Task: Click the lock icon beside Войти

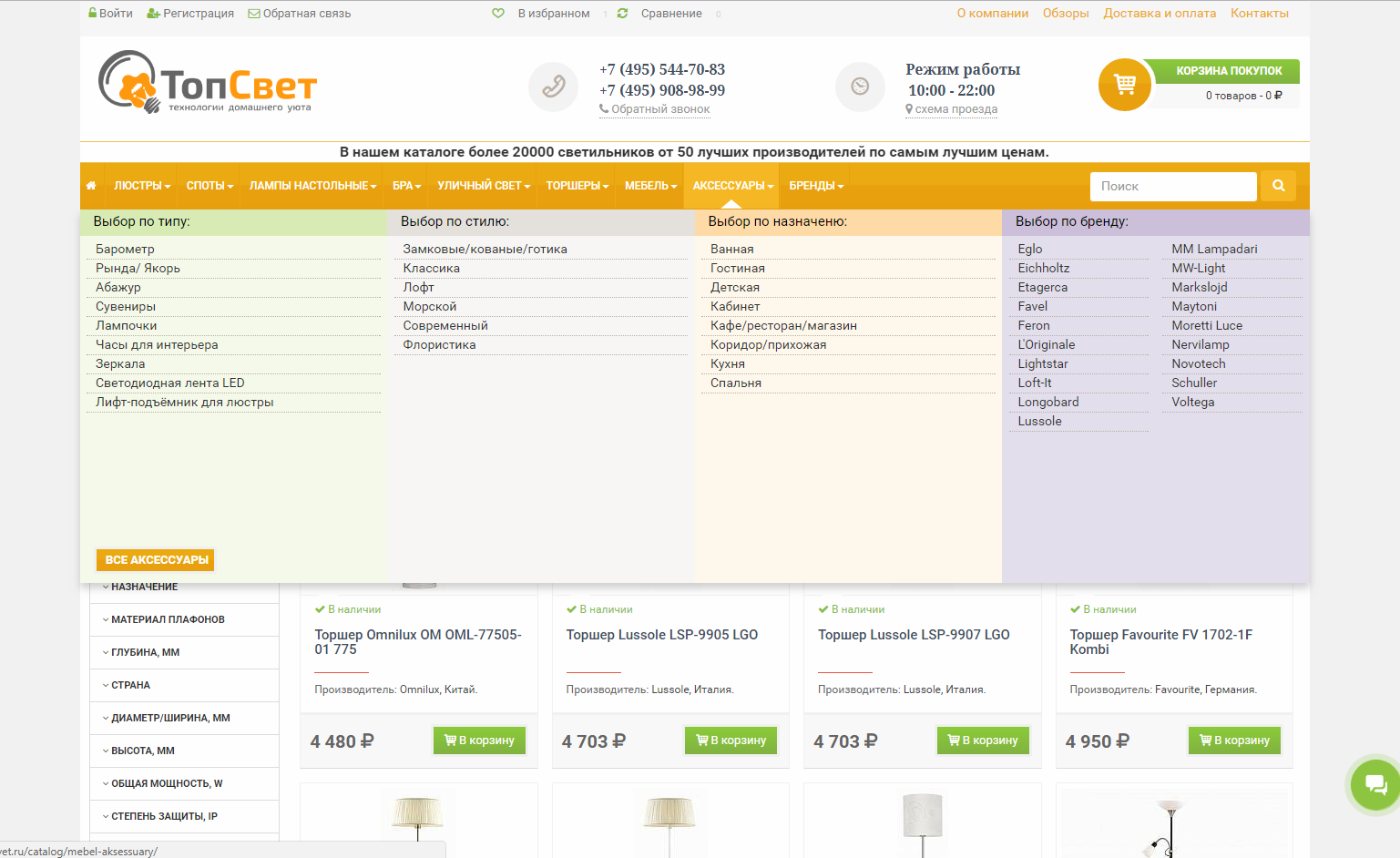Action: tap(92, 13)
